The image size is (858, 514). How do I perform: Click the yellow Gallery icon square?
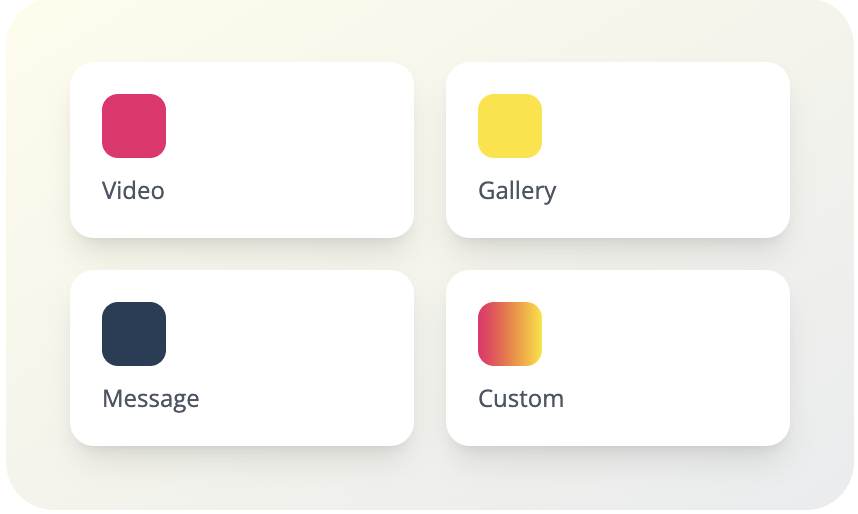[510, 126]
